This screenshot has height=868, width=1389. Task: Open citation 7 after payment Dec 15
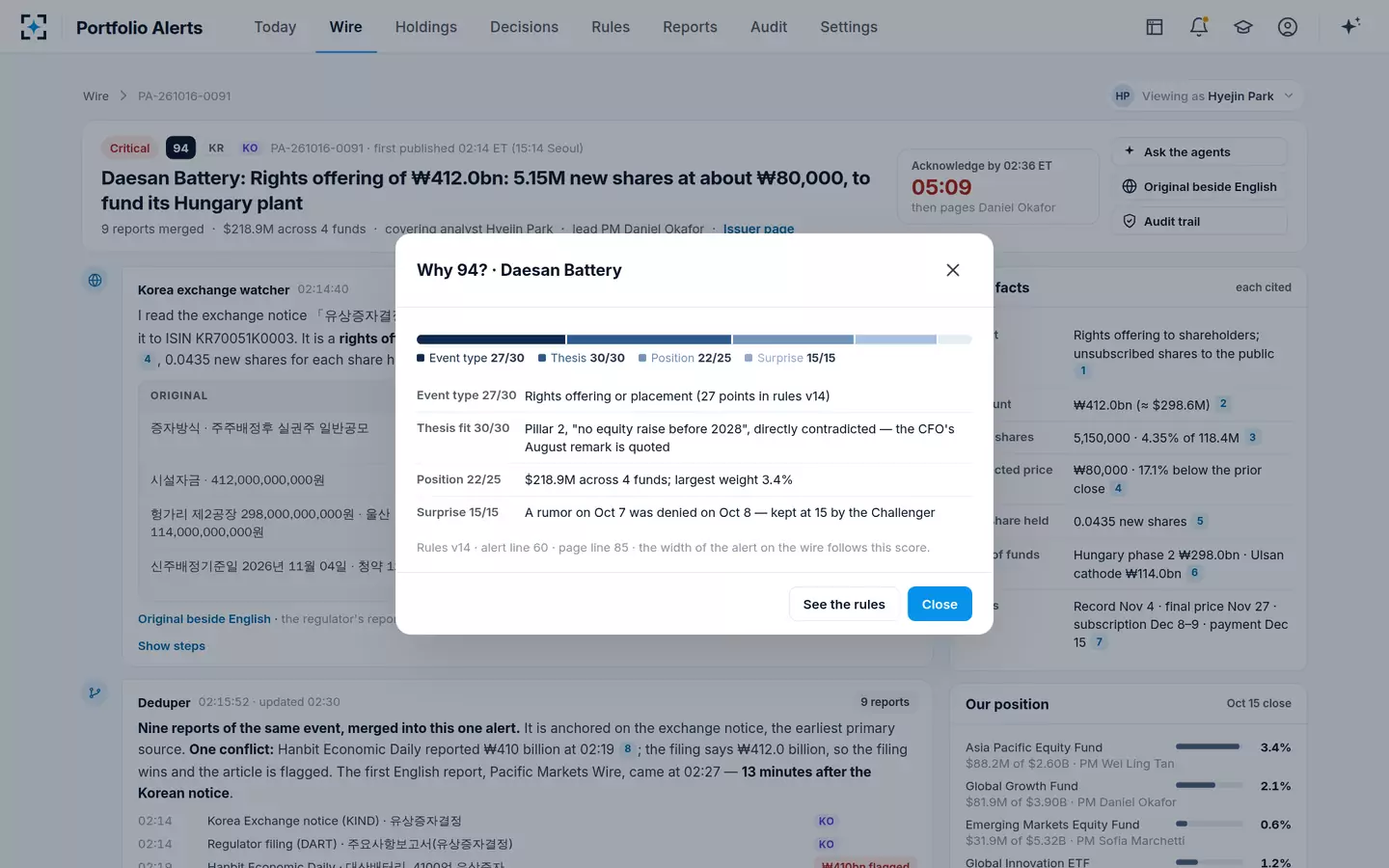(x=1099, y=642)
